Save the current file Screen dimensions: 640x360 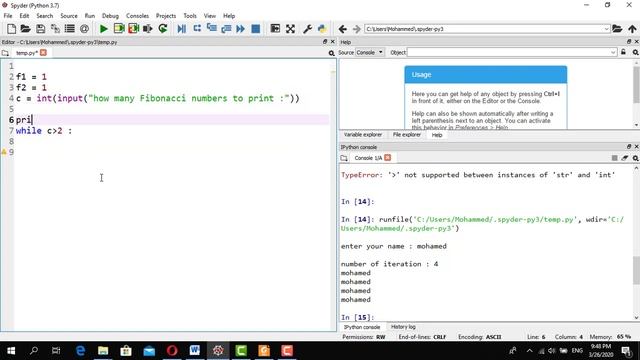pos(40,29)
